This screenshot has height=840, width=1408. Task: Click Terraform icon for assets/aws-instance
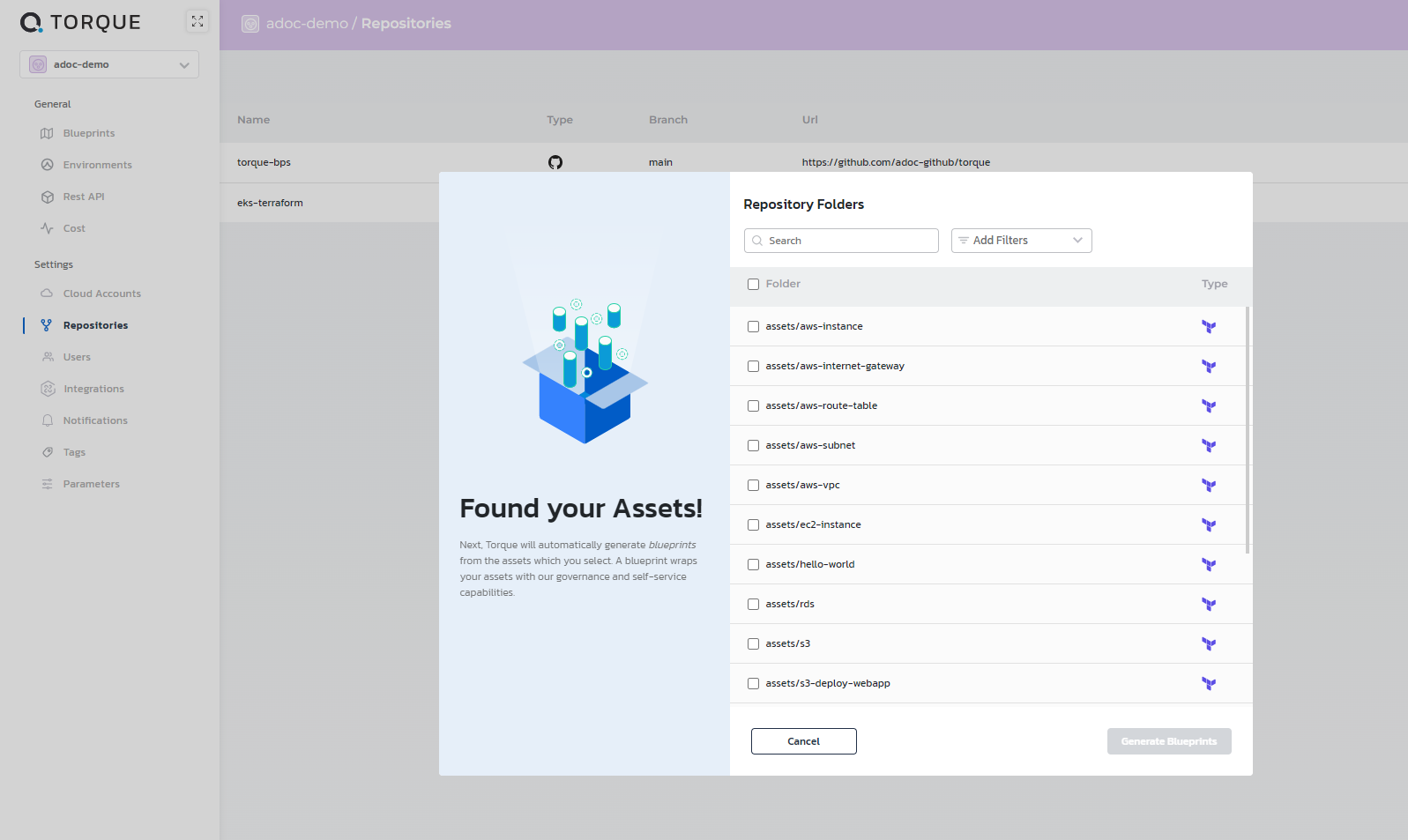(x=1209, y=327)
